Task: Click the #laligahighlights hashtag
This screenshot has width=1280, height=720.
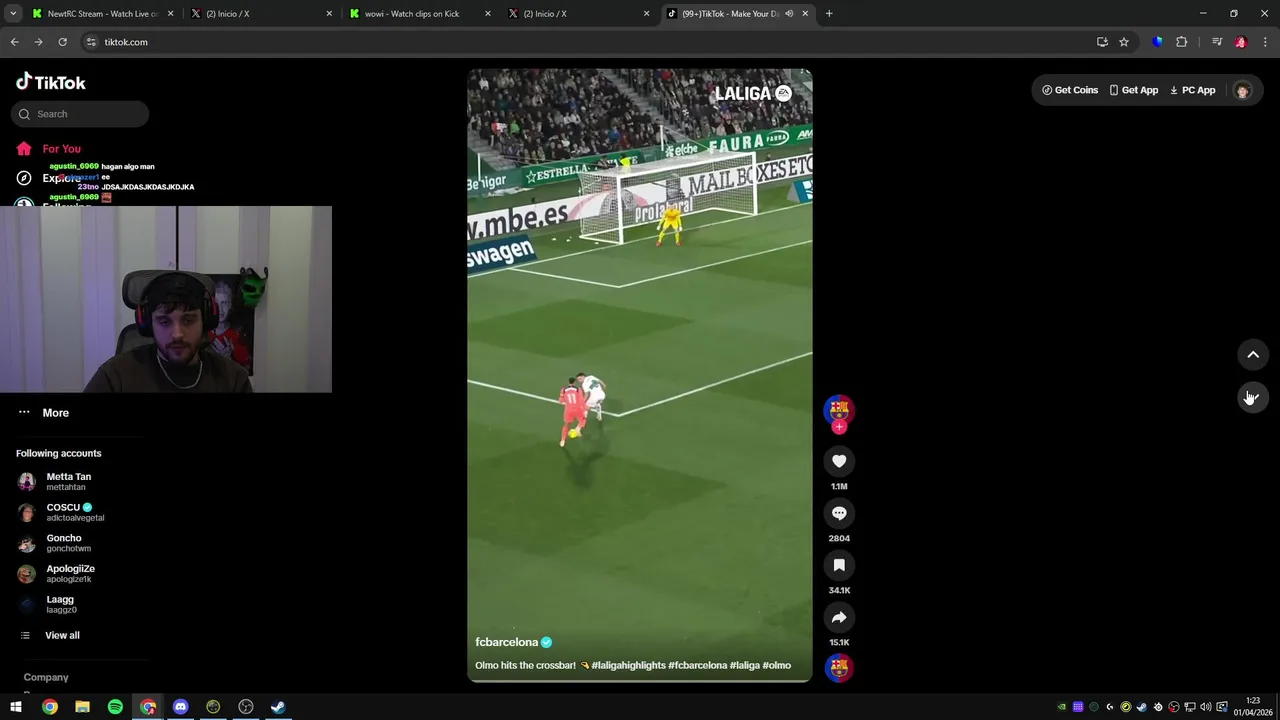Action: pyautogui.click(x=628, y=665)
